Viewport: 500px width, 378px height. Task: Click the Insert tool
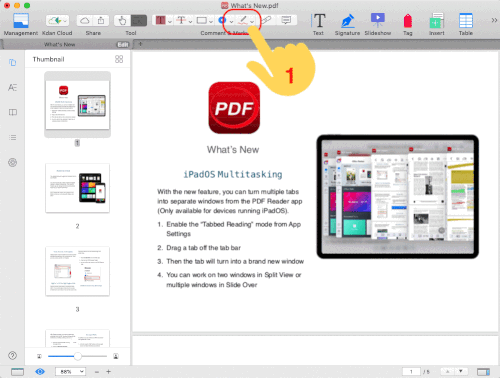pos(437,21)
